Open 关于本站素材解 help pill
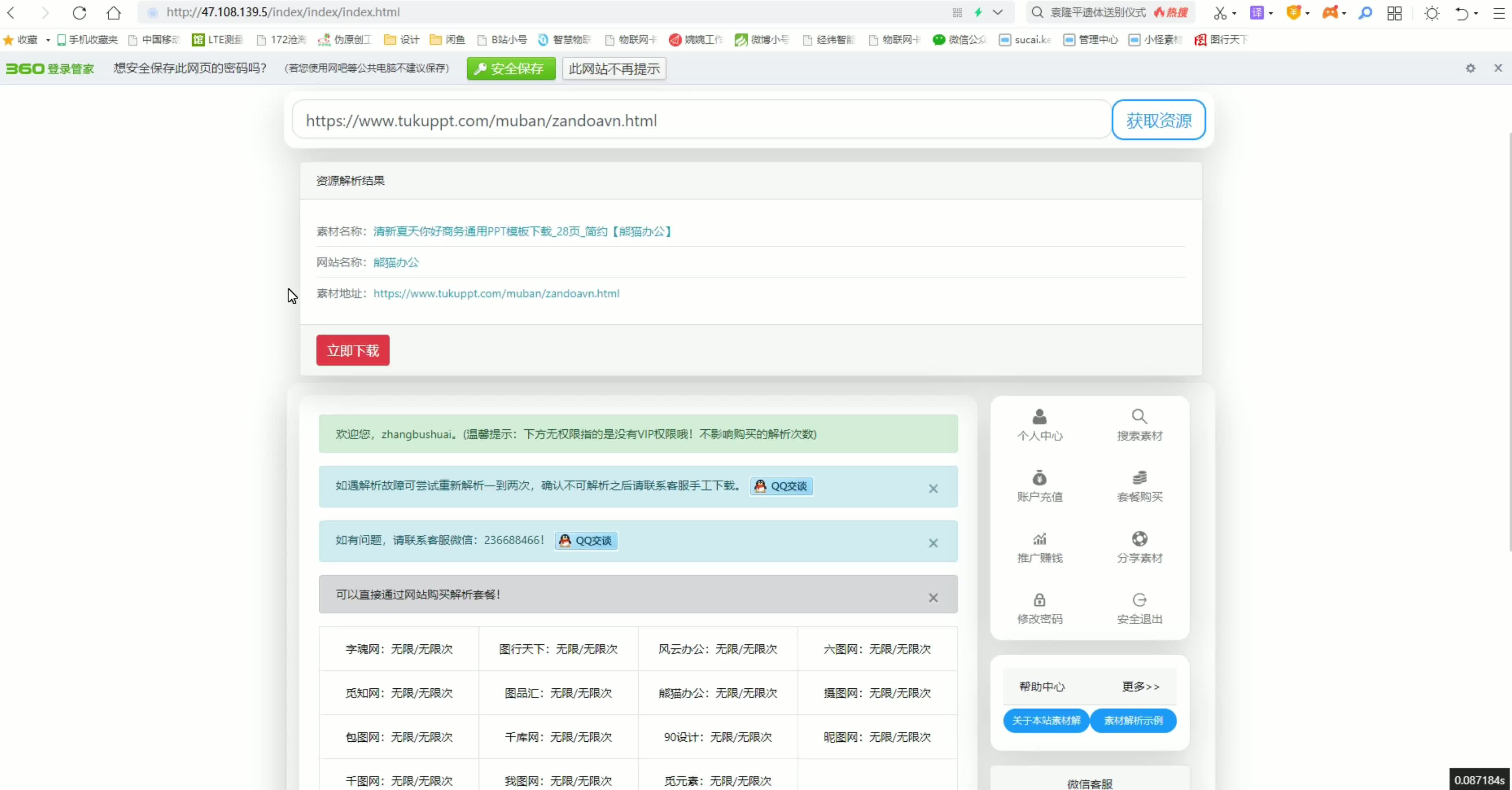Image resolution: width=1512 pixels, height=790 pixels. click(x=1046, y=721)
